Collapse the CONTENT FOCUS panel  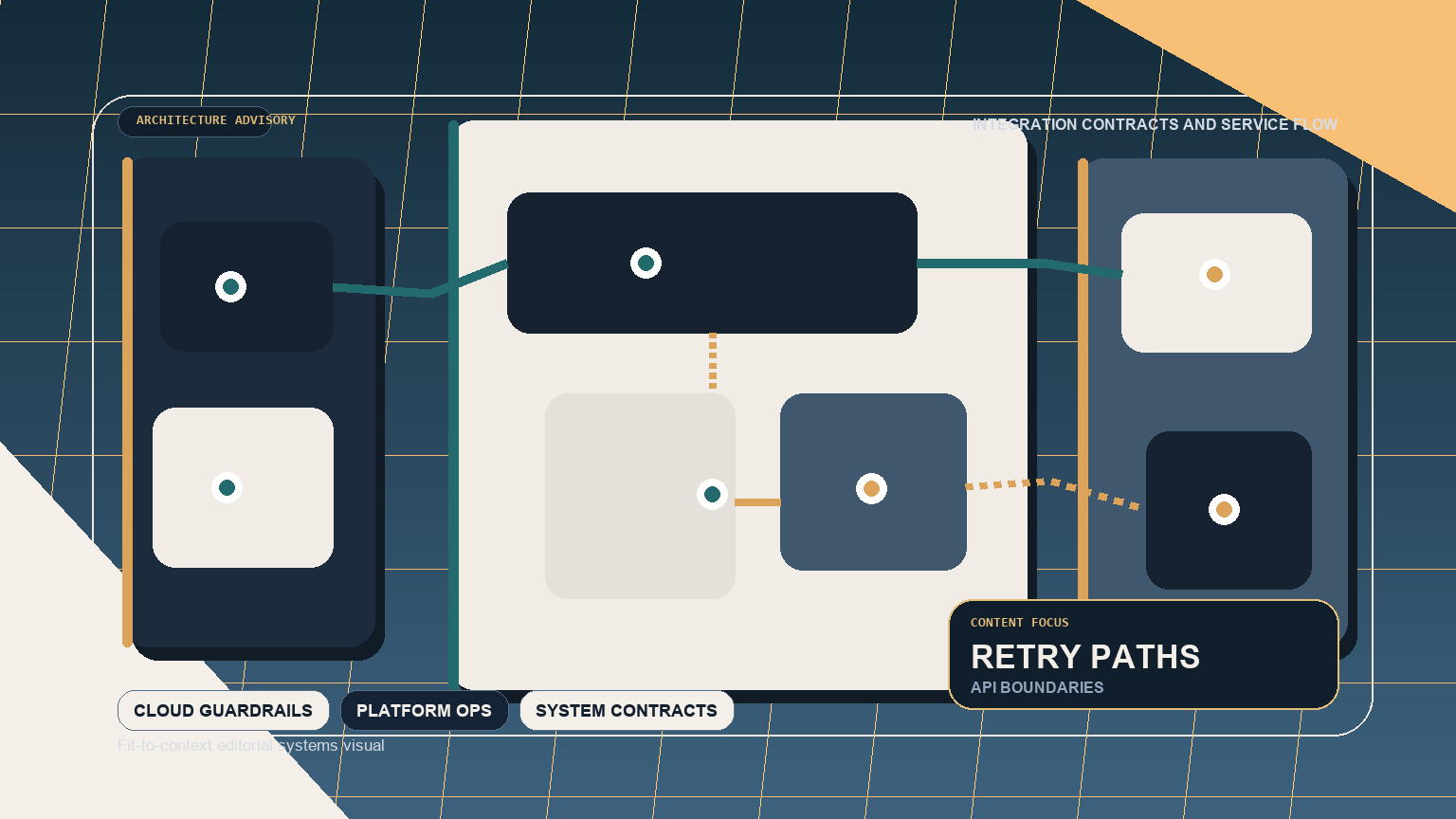[x=1143, y=654]
